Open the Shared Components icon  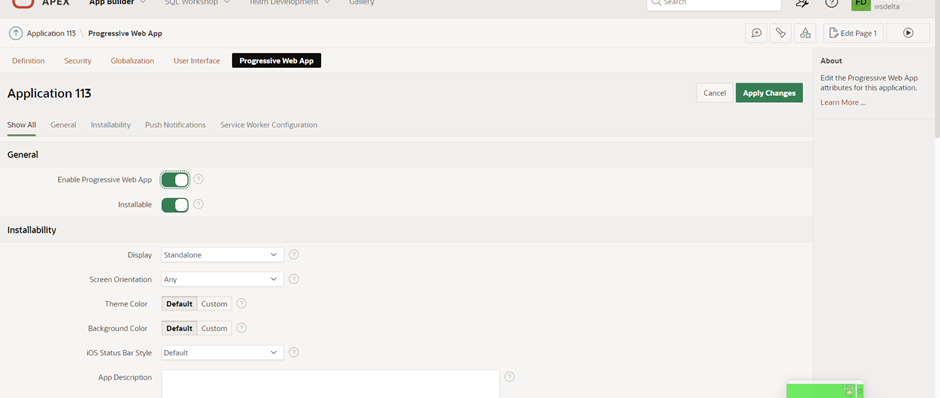coord(805,34)
